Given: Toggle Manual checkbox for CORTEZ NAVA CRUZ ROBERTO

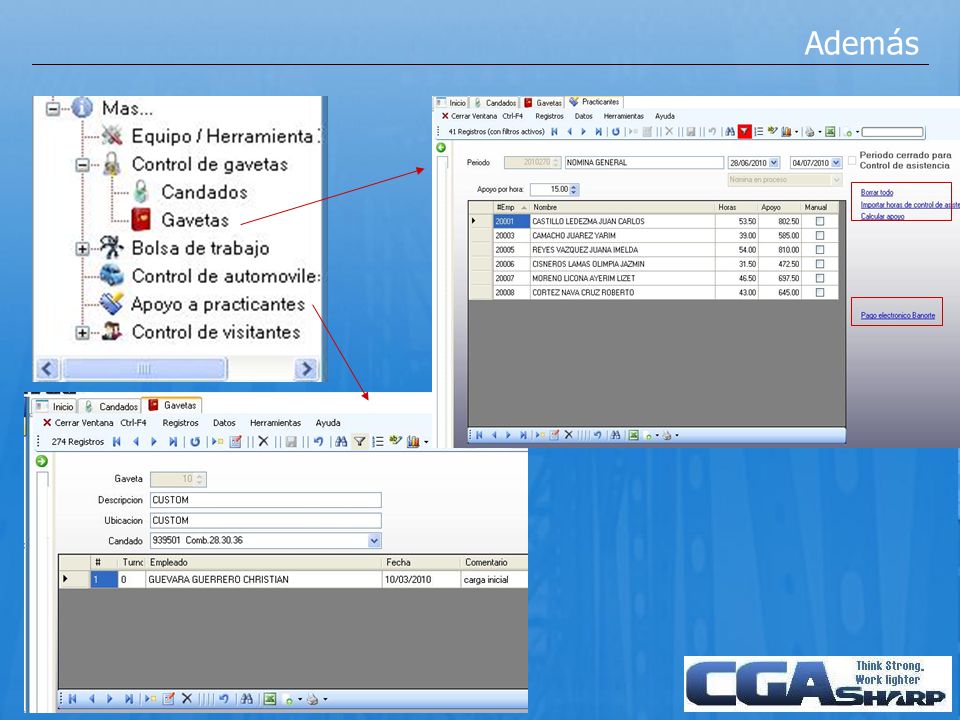Looking at the screenshot, I should pos(820,293).
